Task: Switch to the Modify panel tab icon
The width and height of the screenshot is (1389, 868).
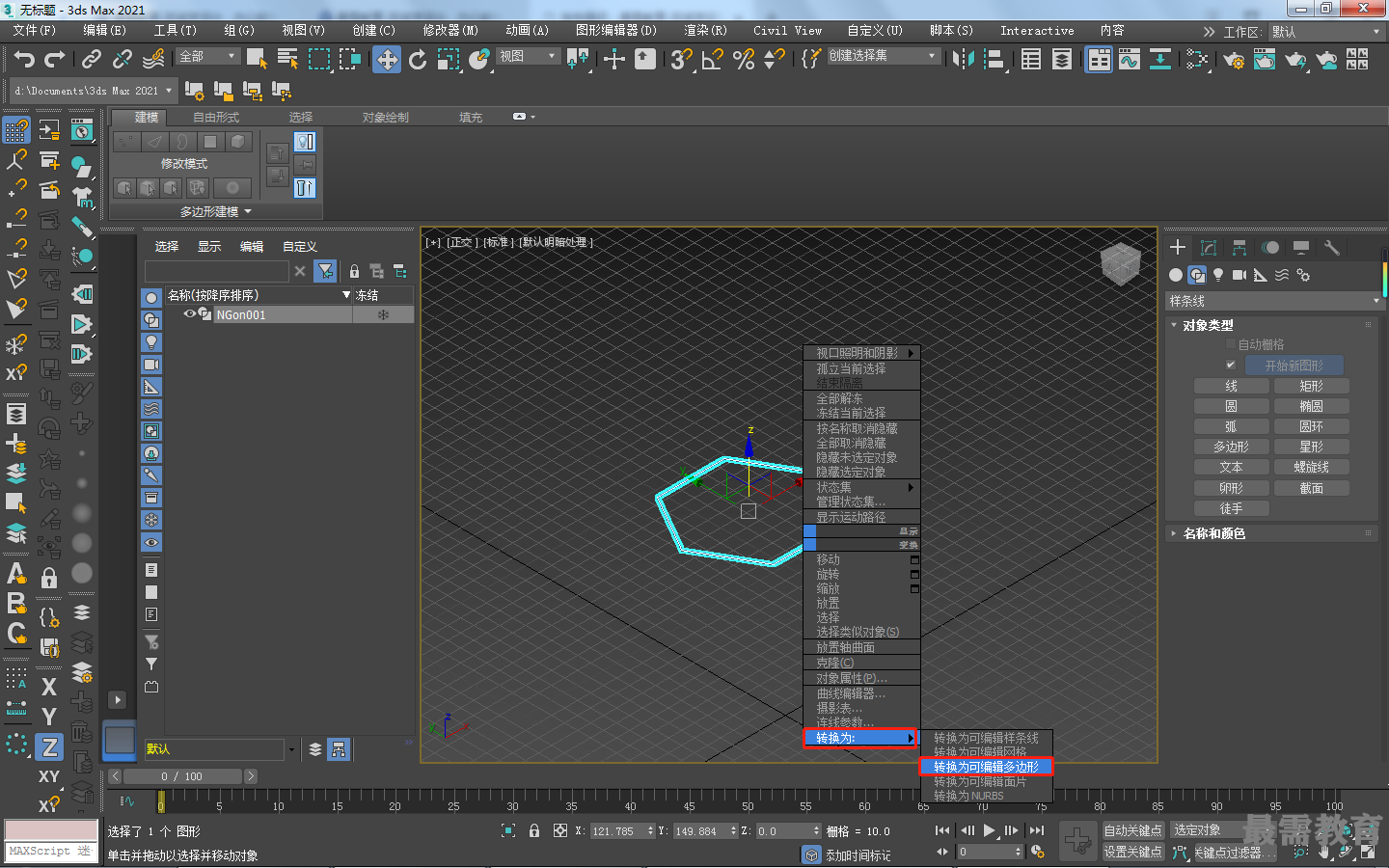Action: [1209, 248]
